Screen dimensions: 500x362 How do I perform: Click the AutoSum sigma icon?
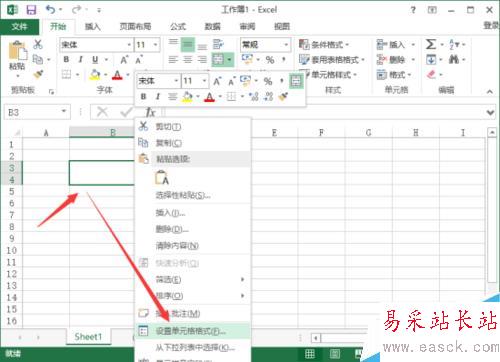[431, 44]
